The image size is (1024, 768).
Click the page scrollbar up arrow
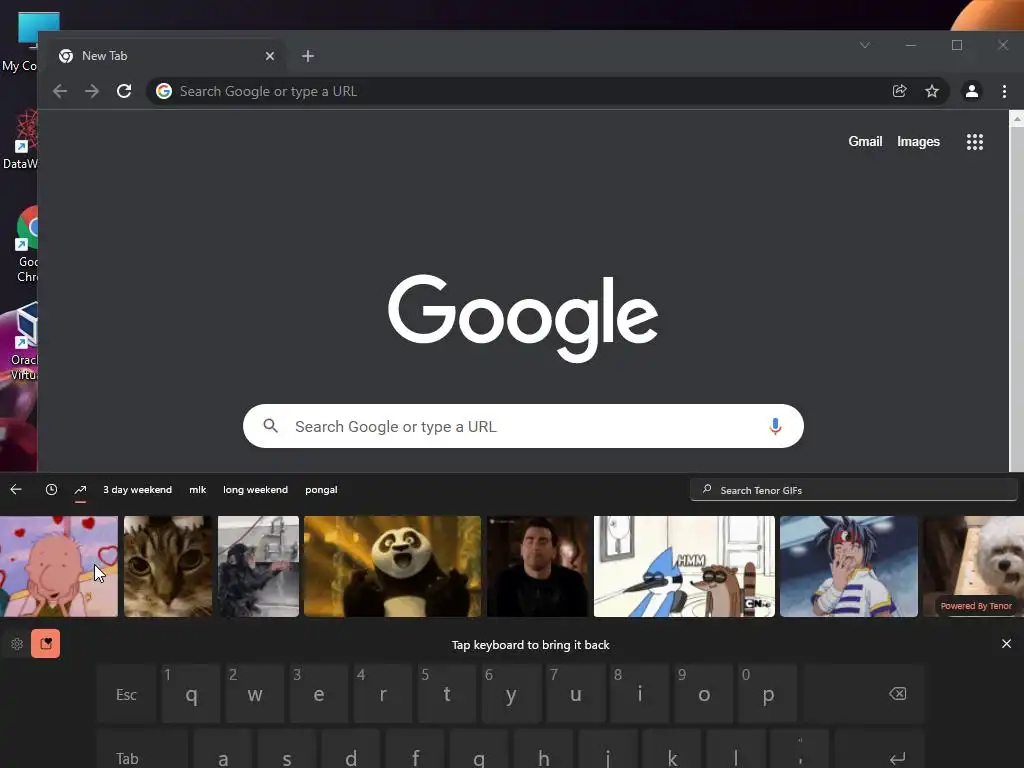1016,119
